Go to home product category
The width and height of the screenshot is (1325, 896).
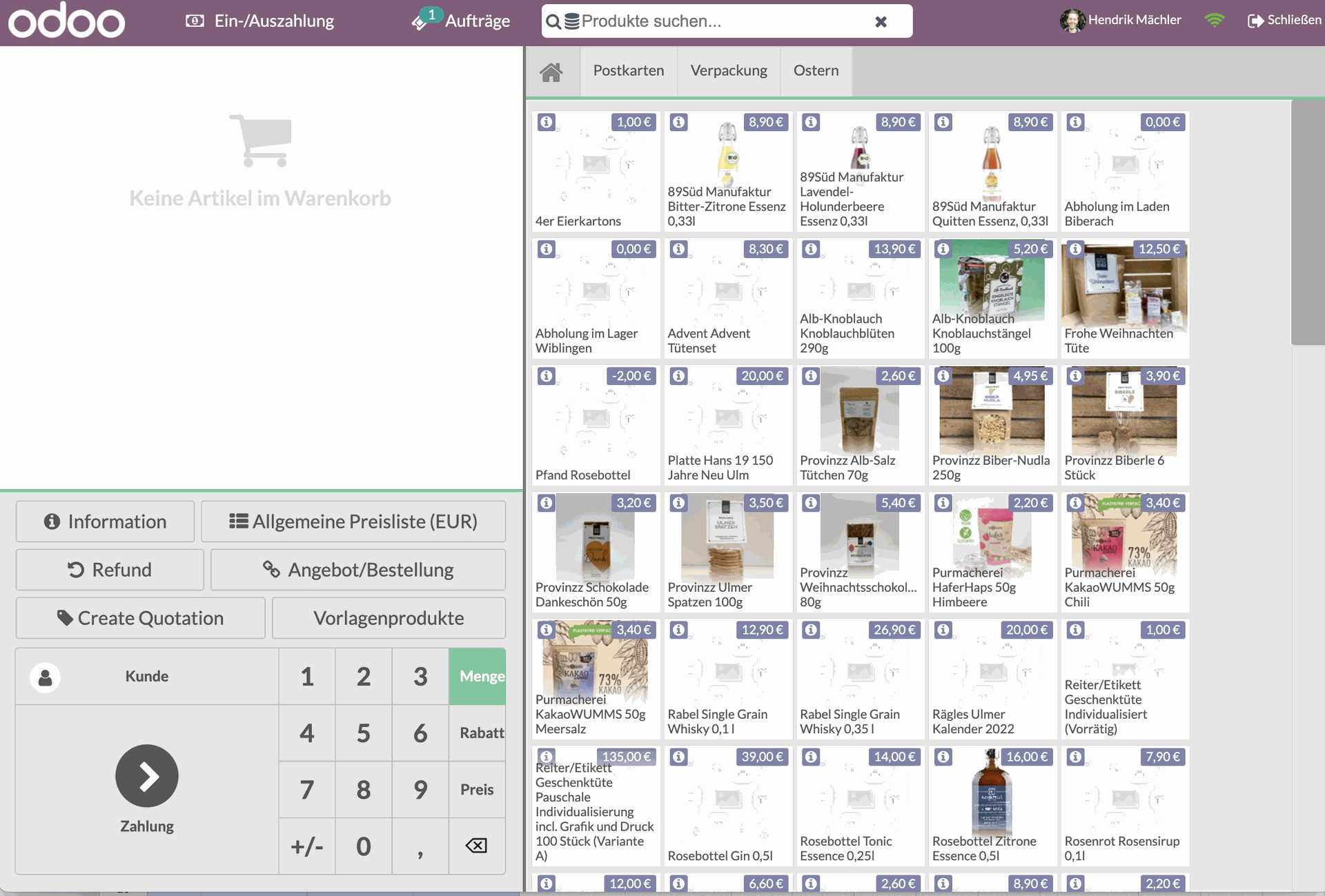pos(551,72)
